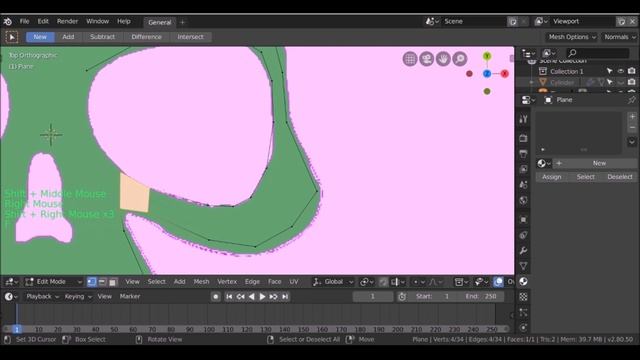Open the Normals dropdown

point(620,37)
